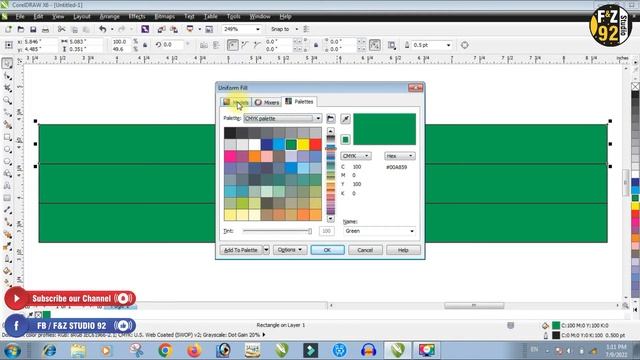Select the Crop tool in toolbox
The image size is (640, 360).
tap(7, 88)
